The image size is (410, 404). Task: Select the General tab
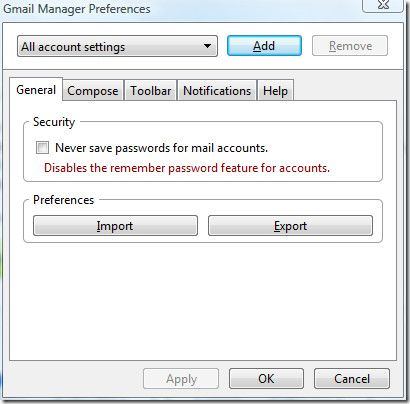[x=36, y=90]
